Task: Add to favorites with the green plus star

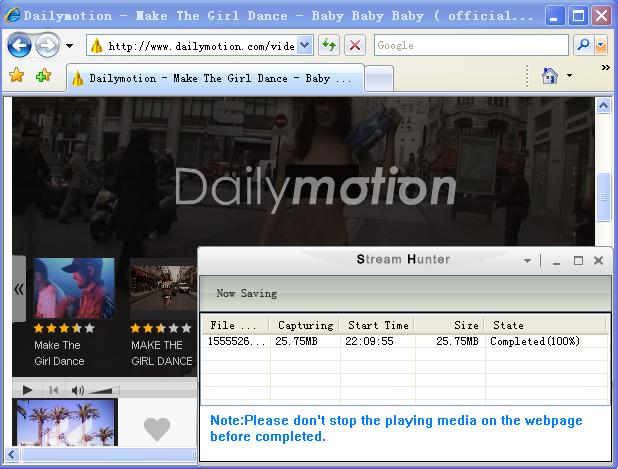Action: pyautogui.click(x=43, y=75)
